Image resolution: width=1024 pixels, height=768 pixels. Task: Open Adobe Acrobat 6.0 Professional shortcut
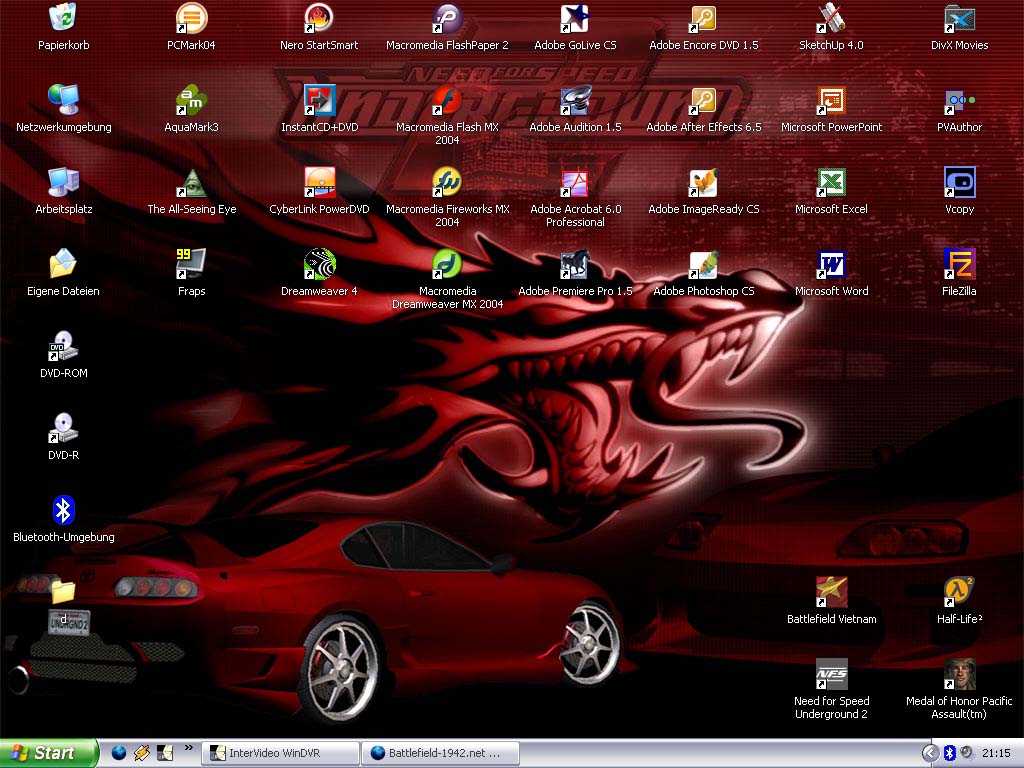click(575, 182)
